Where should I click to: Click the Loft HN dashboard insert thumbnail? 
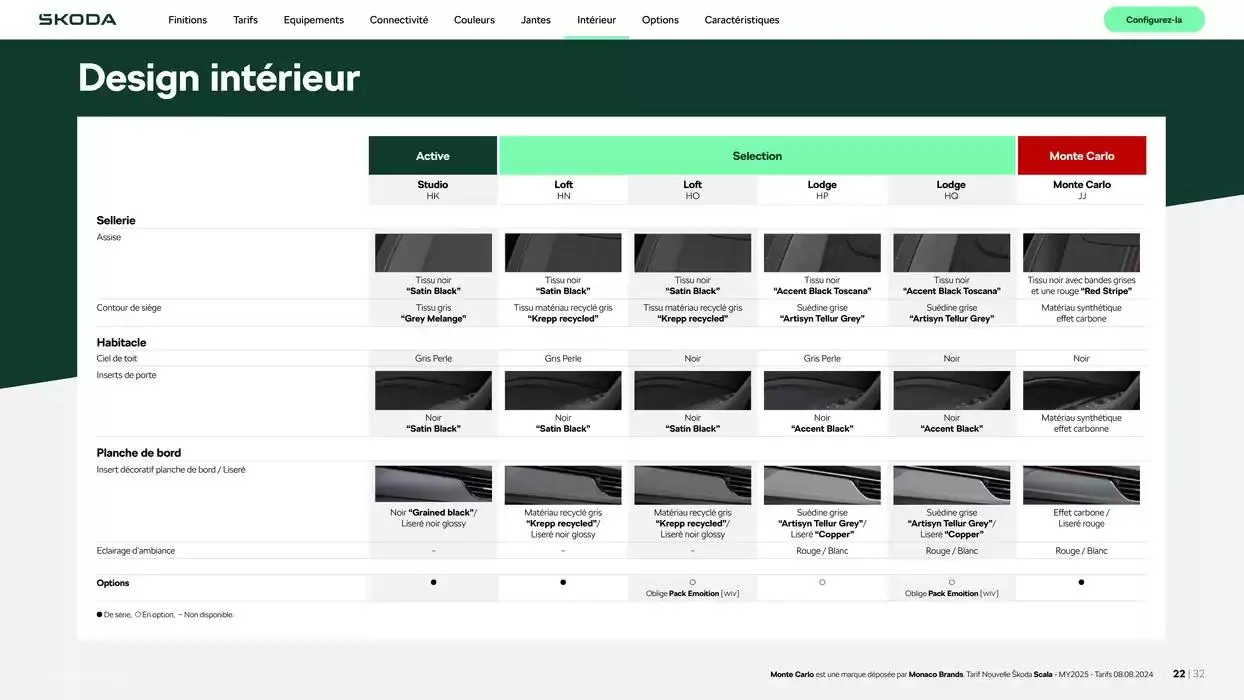(563, 485)
